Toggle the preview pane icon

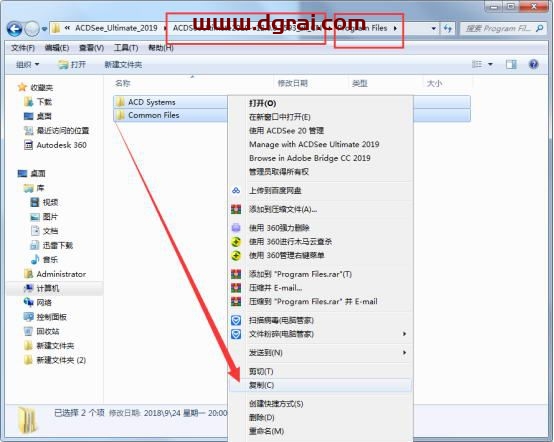click(x=511, y=64)
